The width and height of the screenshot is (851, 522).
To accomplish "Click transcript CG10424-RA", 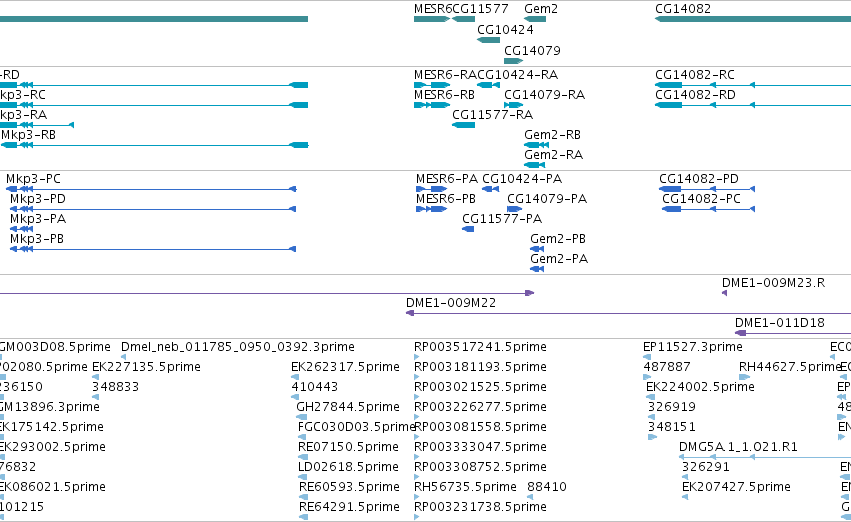I will [488, 85].
